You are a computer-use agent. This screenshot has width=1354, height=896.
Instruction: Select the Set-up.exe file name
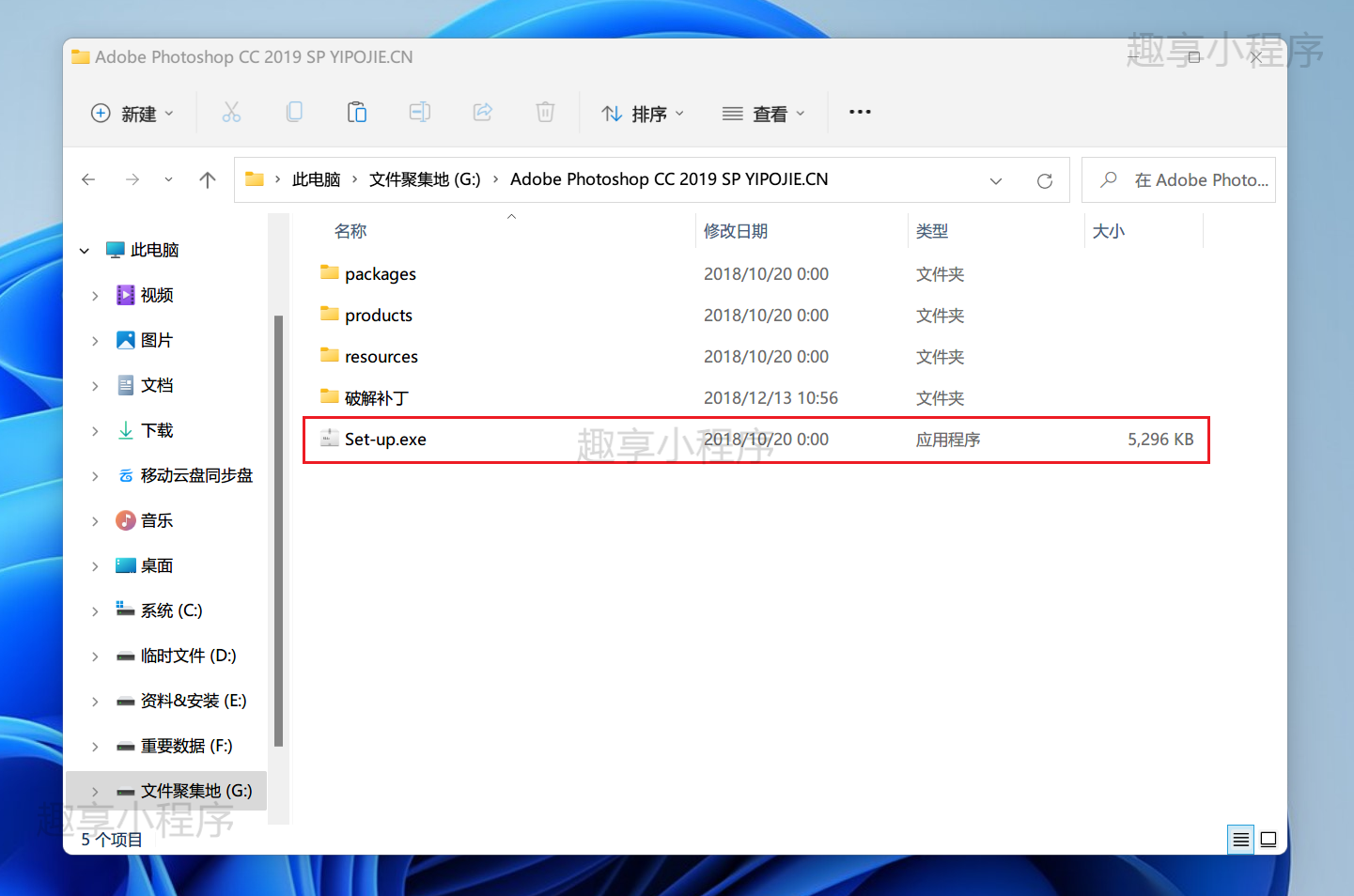click(385, 440)
